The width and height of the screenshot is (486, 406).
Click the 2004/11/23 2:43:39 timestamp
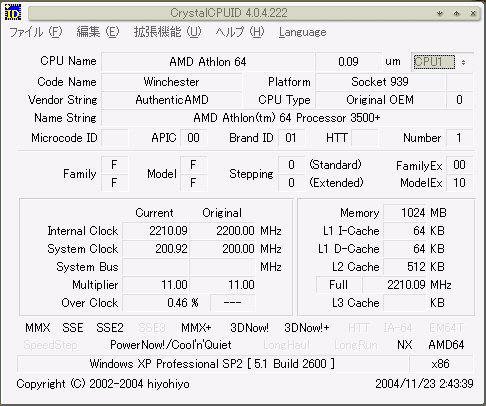424,384
